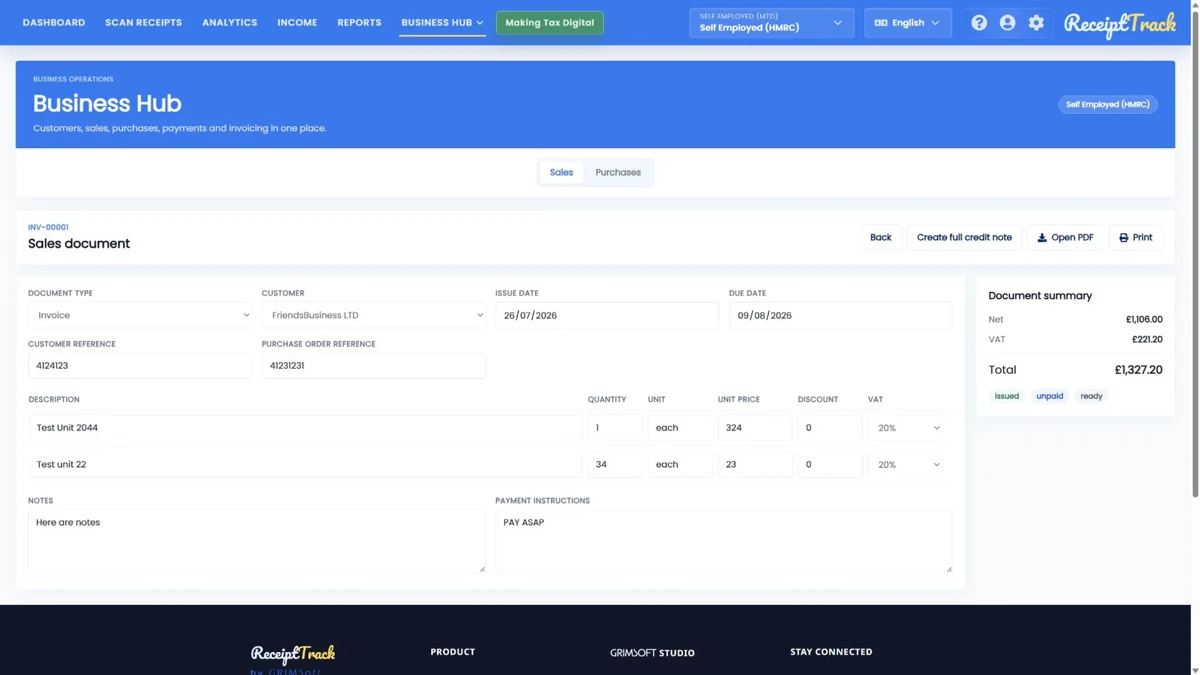Click the INV-00001 document number
Viewport: 1200px width, 675px height.
click(48, 227)
